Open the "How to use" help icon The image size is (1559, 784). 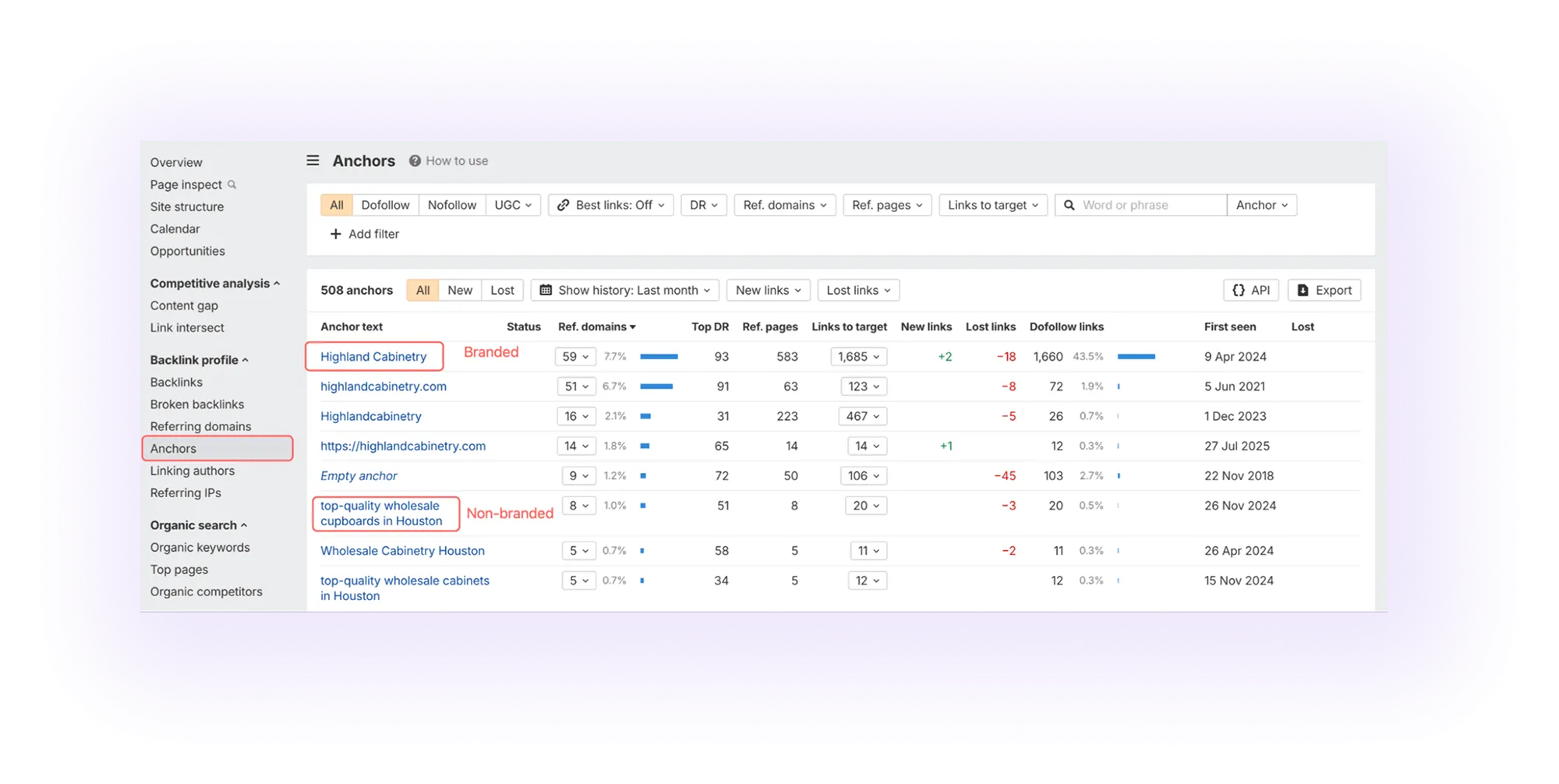click(413, 161)
